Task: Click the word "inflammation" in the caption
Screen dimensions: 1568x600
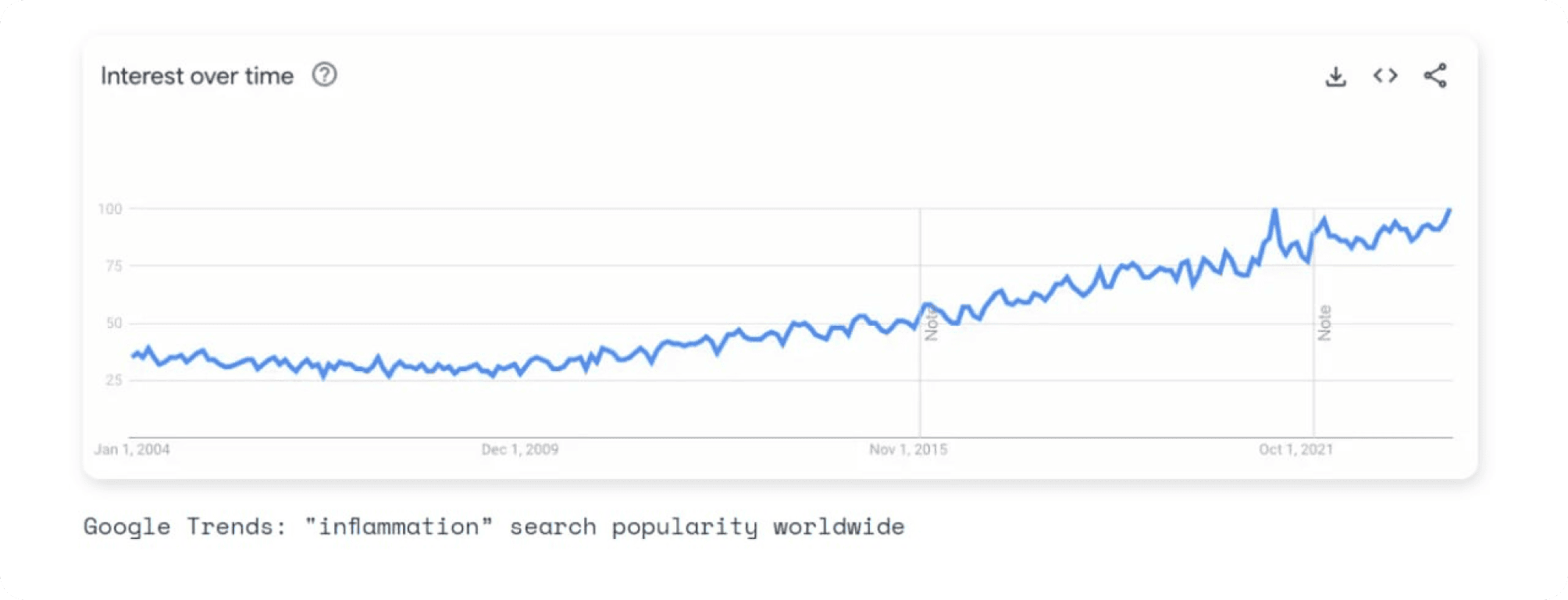Action: coord(399,527)
